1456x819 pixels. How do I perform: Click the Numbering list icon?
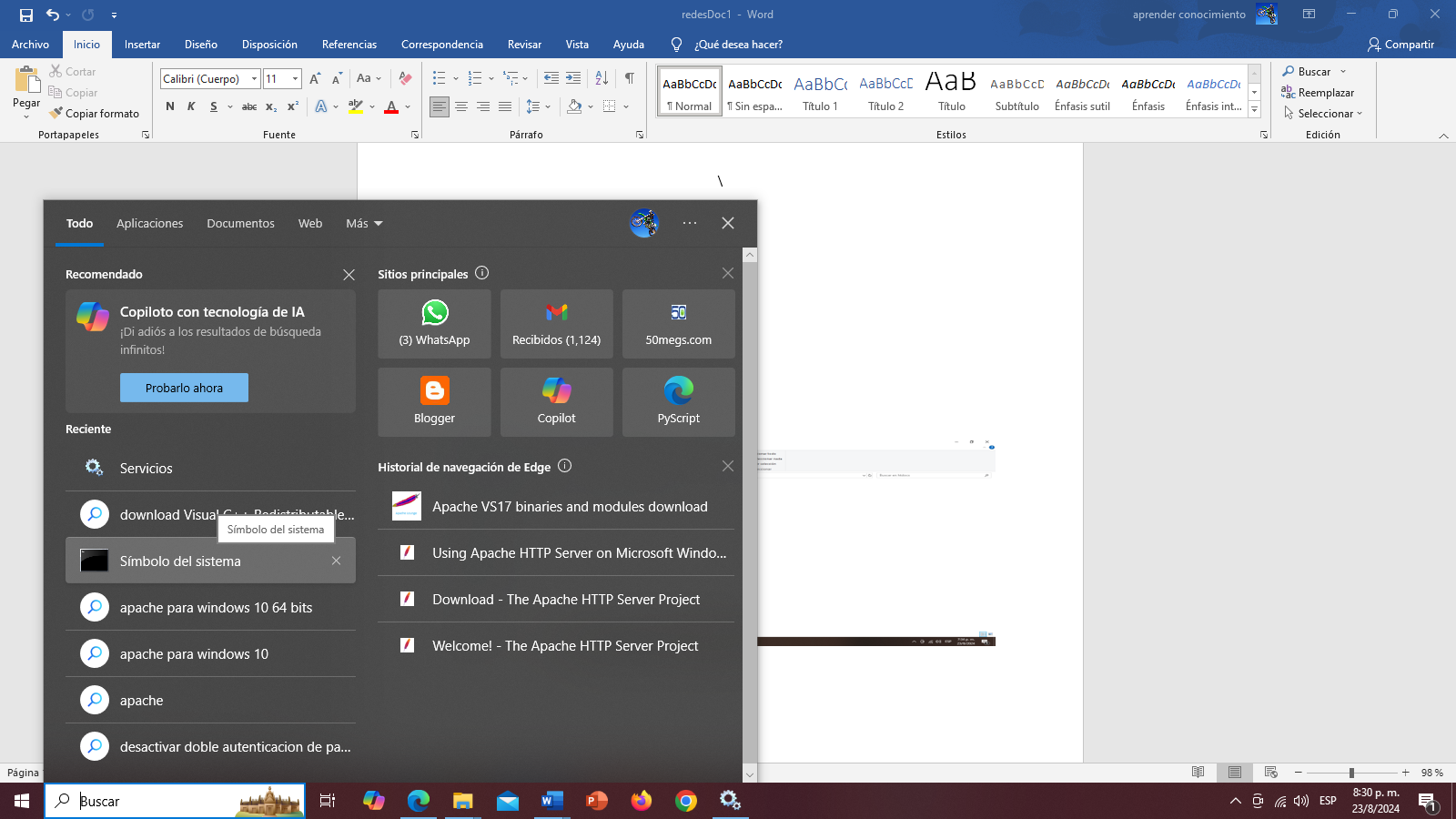click(x=475, y=79)
